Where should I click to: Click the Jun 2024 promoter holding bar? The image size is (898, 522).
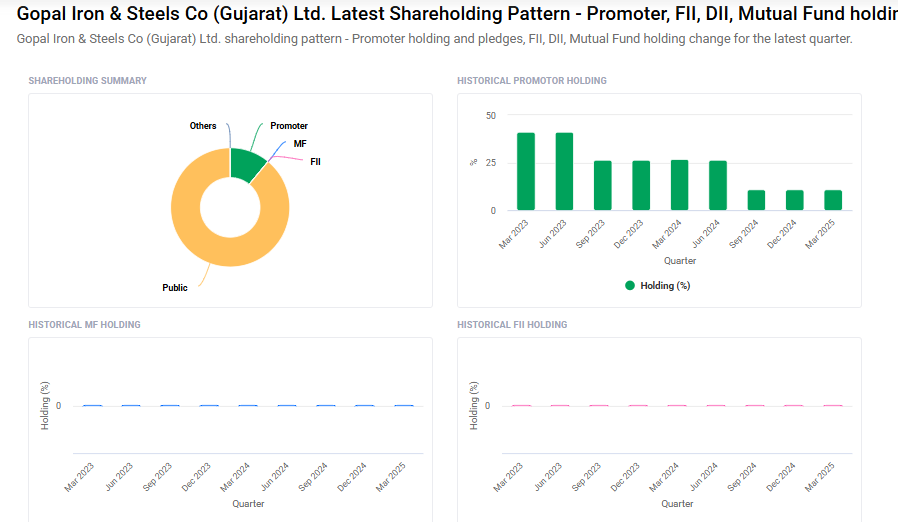pos(718,186)
